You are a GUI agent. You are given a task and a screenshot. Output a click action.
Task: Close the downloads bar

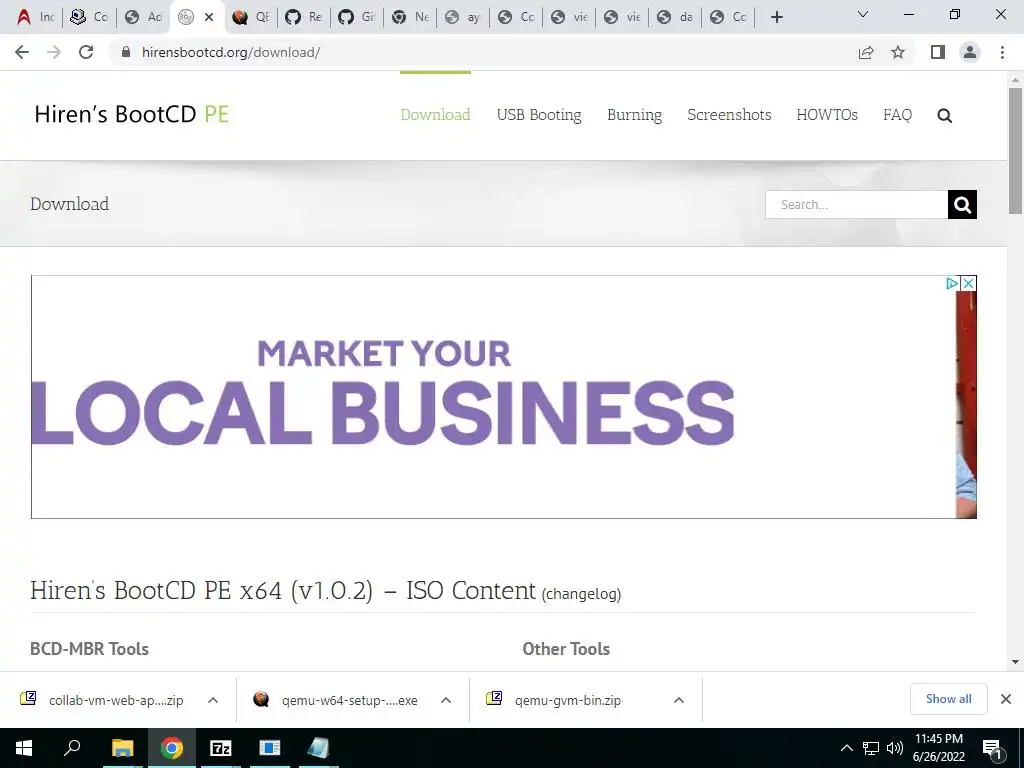coord(1006,699)
